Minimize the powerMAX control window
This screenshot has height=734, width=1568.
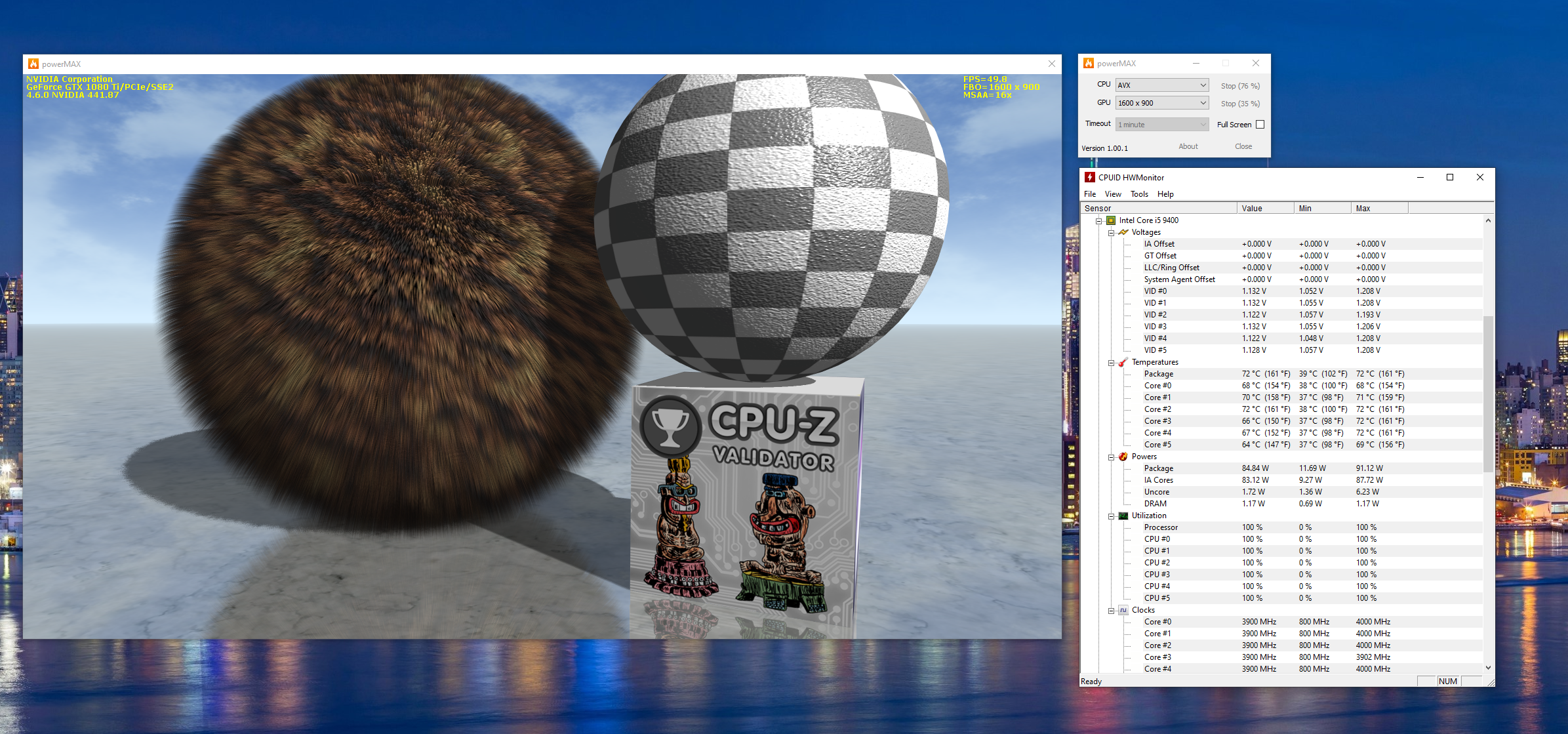pyautogui.click(x=1196, y=63)
